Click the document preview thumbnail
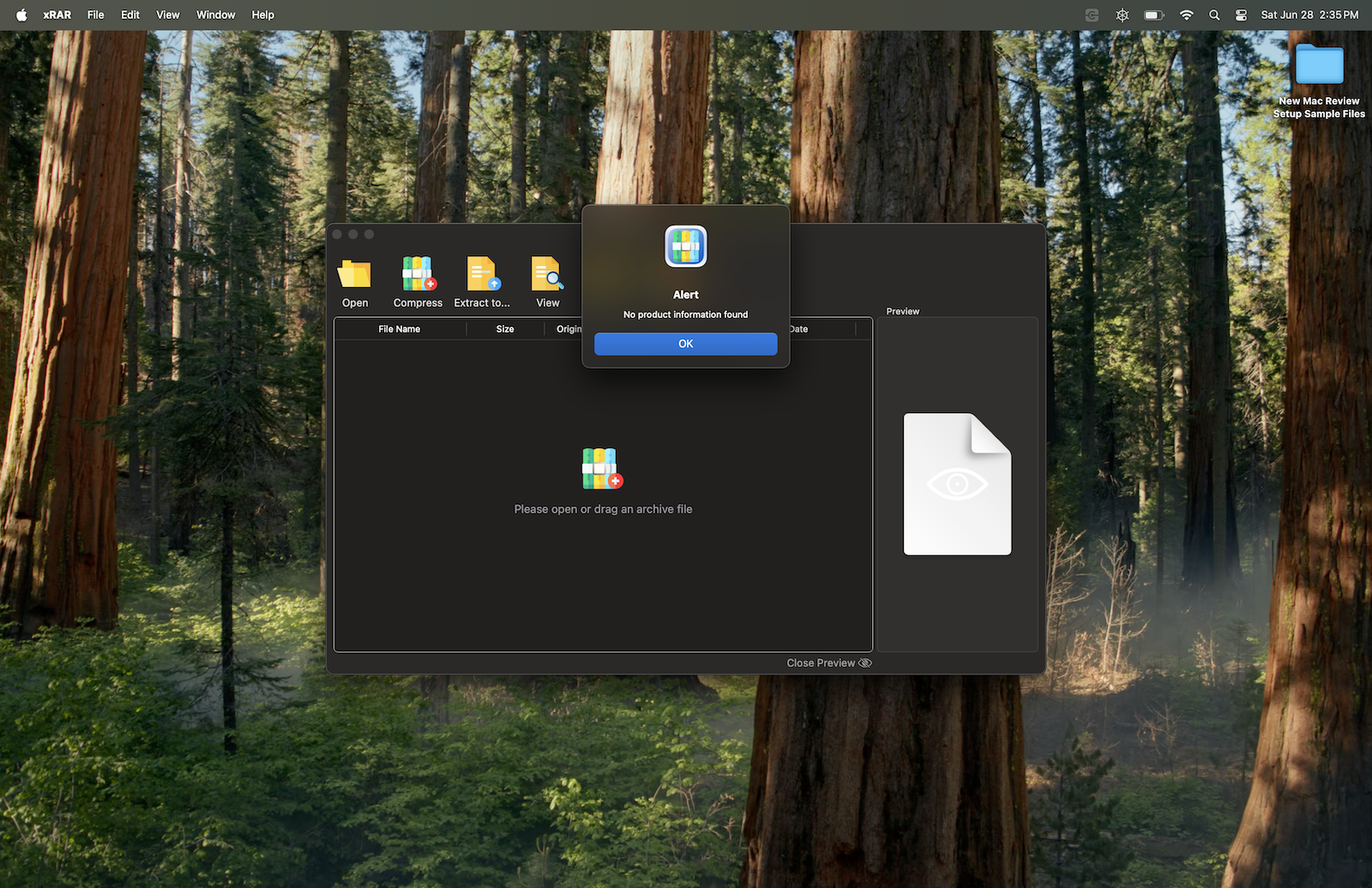Image resolution: width=1372 pixels, height=888 pixels. (957, 484)
